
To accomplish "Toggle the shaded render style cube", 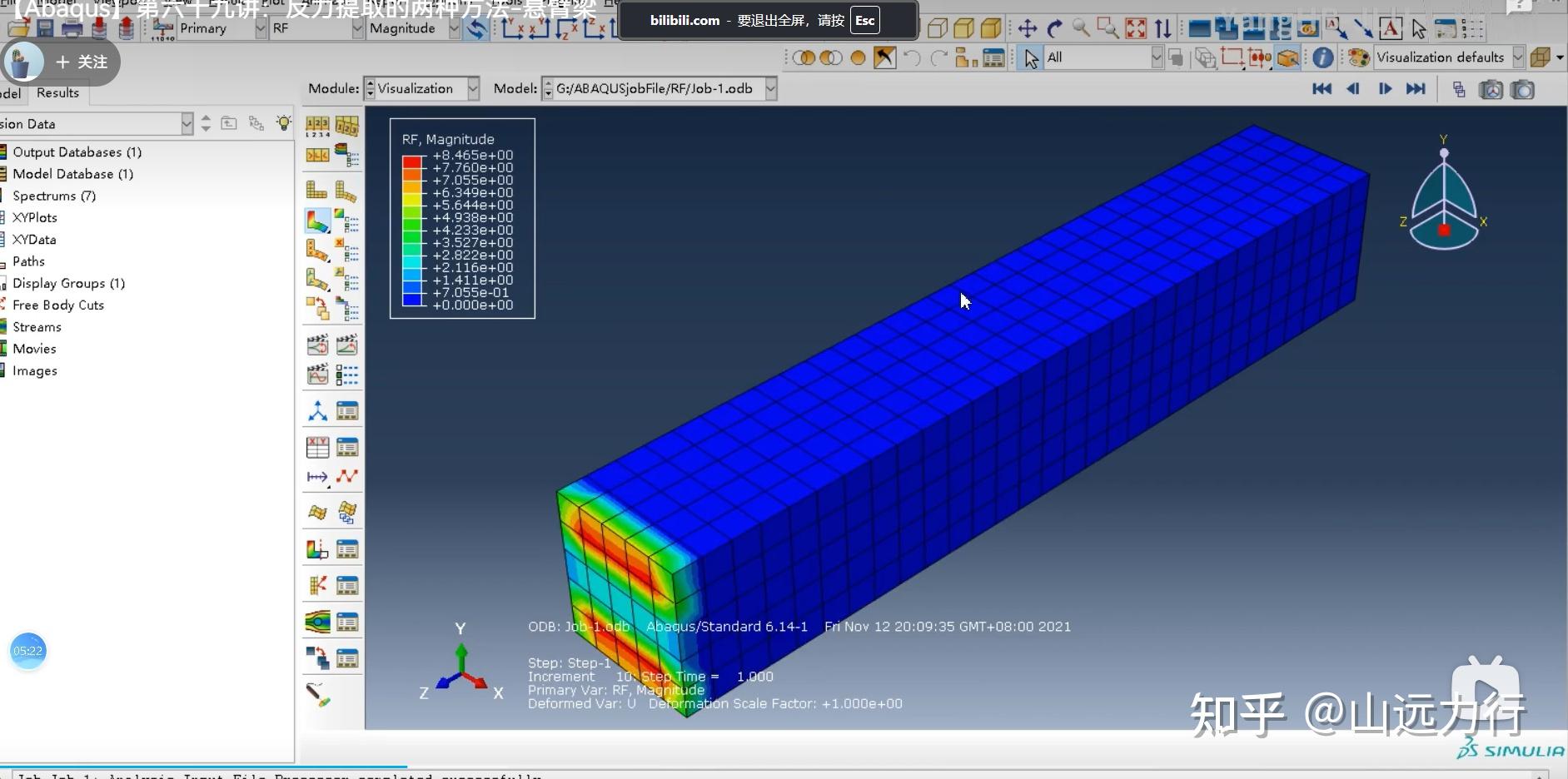I will (x=991, y=29).
